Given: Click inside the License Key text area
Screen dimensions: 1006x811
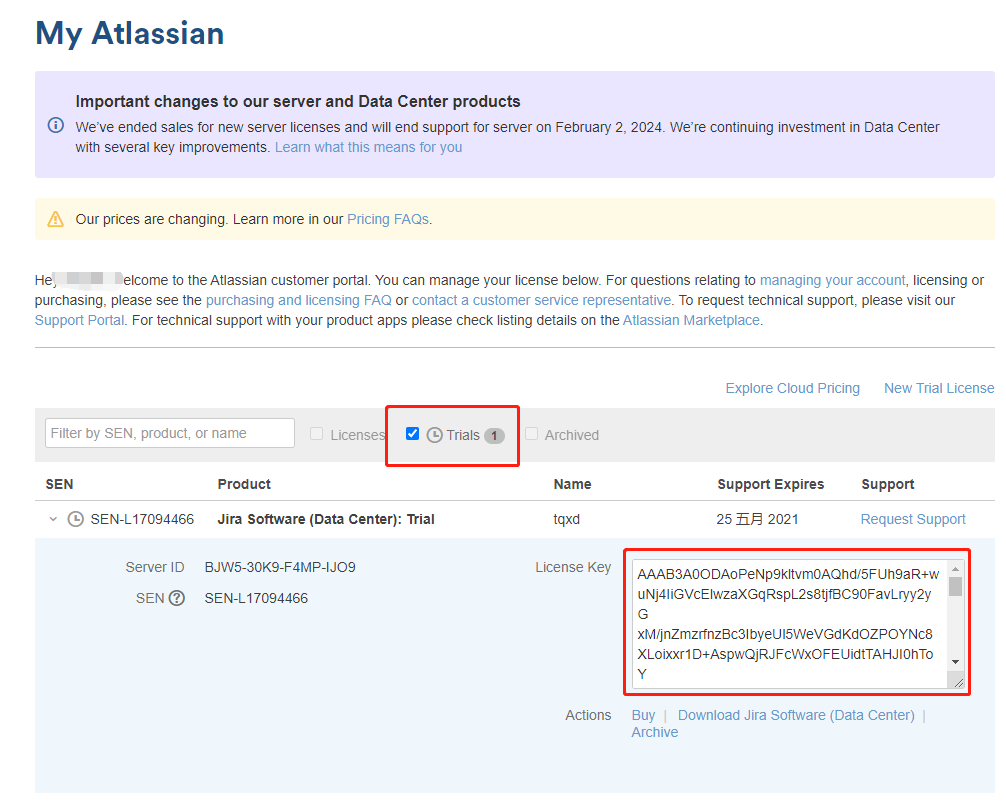Looking at the screenshot, I should click(x=789, y=624).
